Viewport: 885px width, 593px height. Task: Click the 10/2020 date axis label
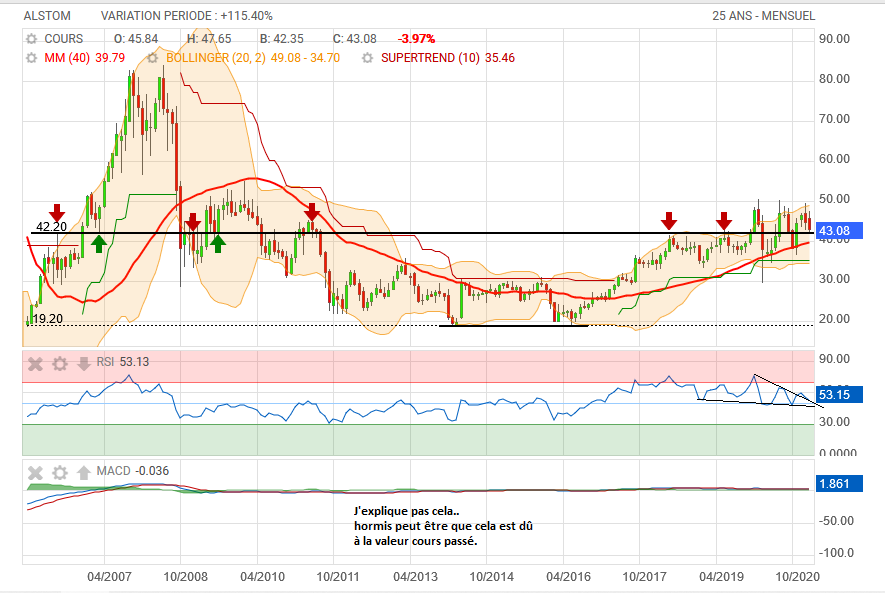pos(798,577)
